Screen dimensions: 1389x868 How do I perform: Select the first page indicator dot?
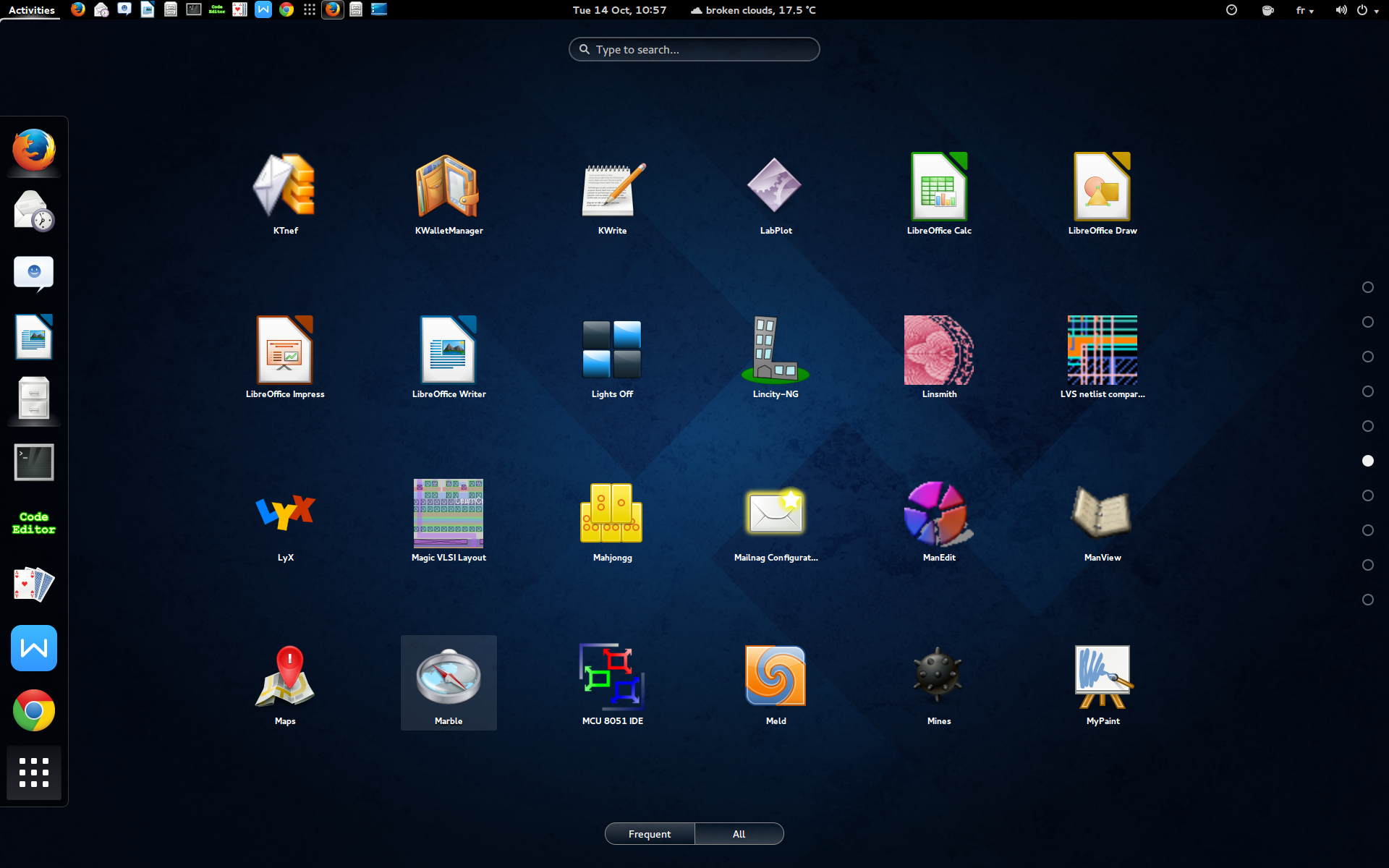coord(1367,287)
